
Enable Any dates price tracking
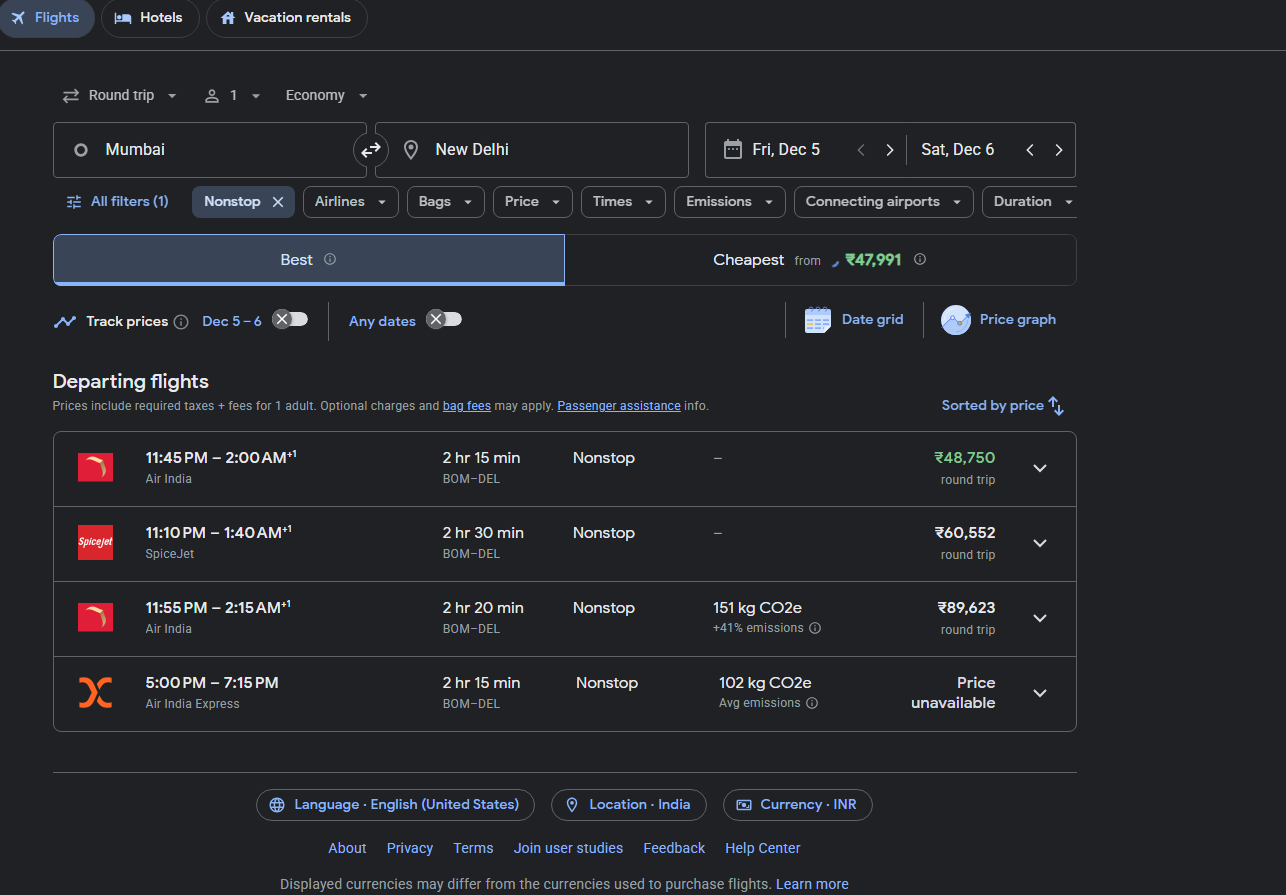[x=444, y=320]
